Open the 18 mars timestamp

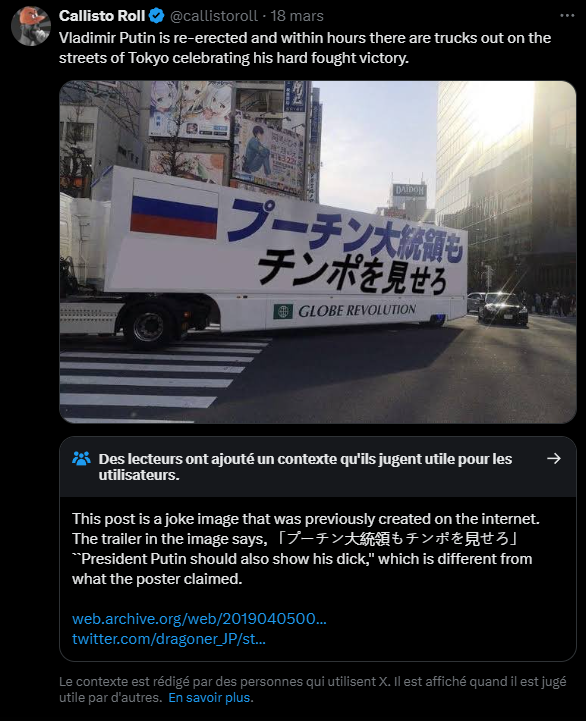(297, 16)
